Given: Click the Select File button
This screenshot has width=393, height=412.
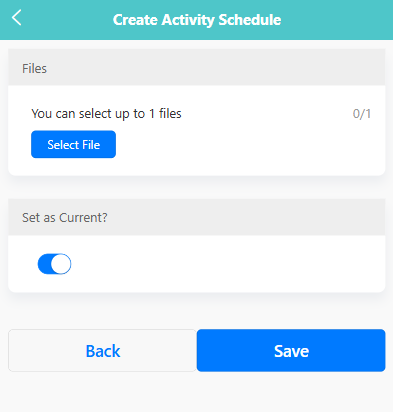Looking at the screenshot, I should pos(73,144).
